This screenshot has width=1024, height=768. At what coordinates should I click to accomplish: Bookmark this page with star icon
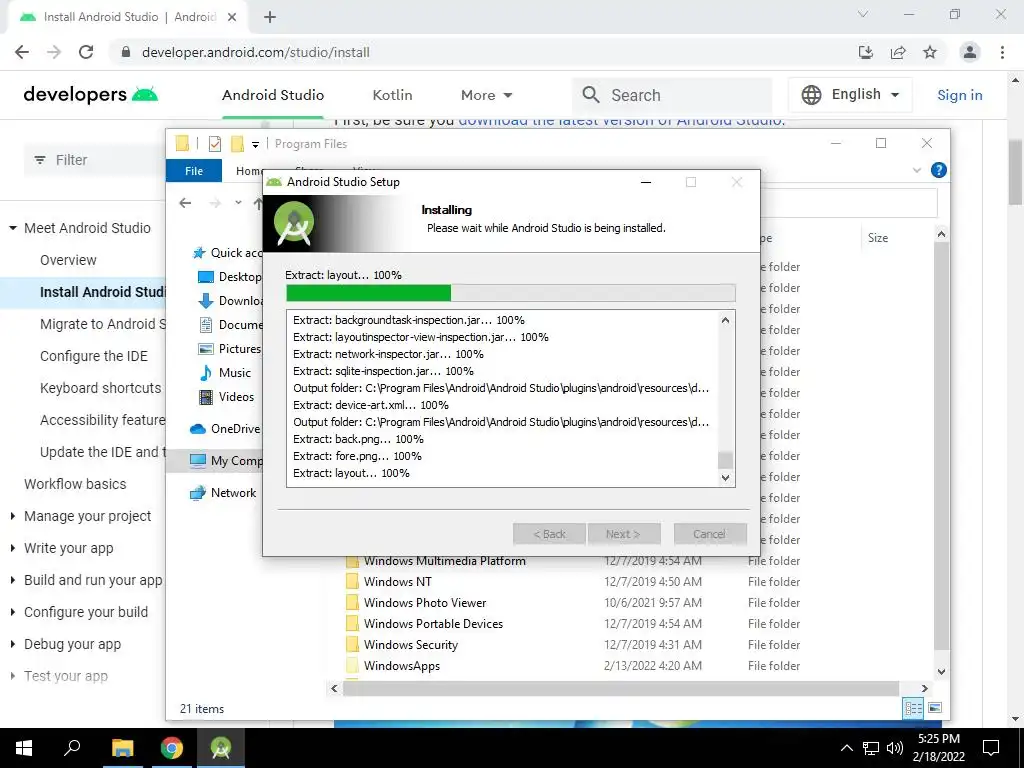[930, 52]
